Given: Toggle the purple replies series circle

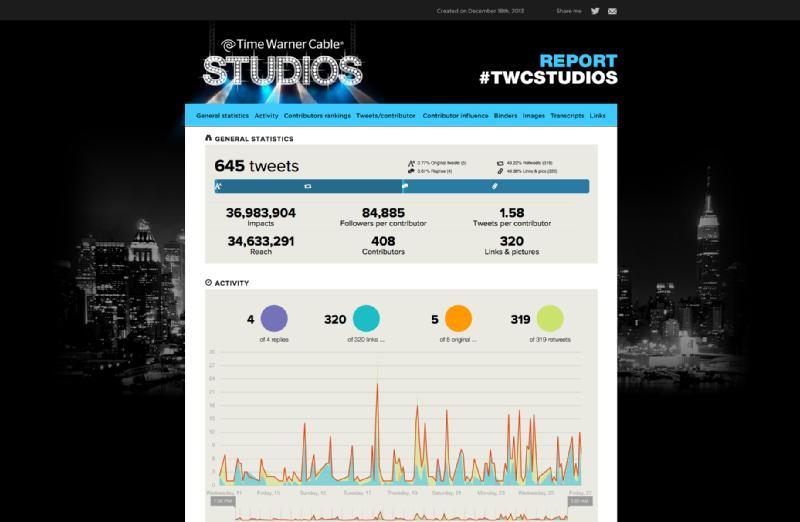Looking at the screenshot, I should [x=274, y=318].
